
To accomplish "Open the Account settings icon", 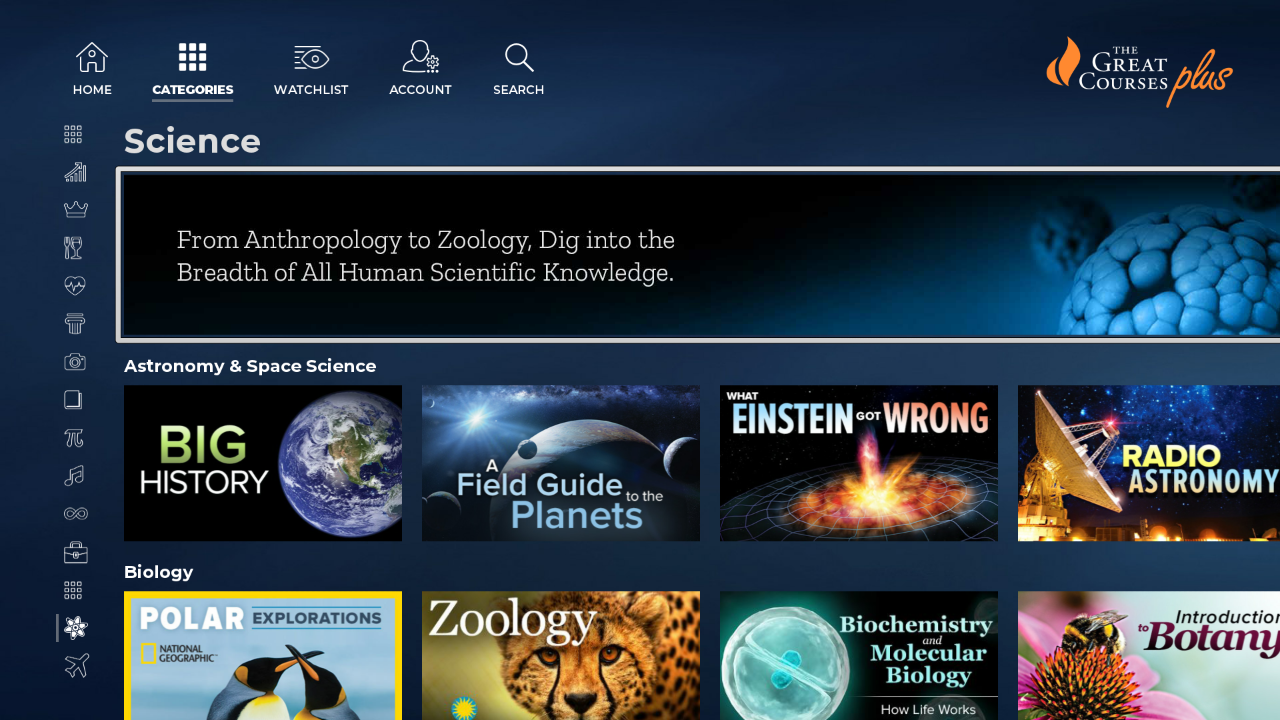I will (x=421, y=57).
